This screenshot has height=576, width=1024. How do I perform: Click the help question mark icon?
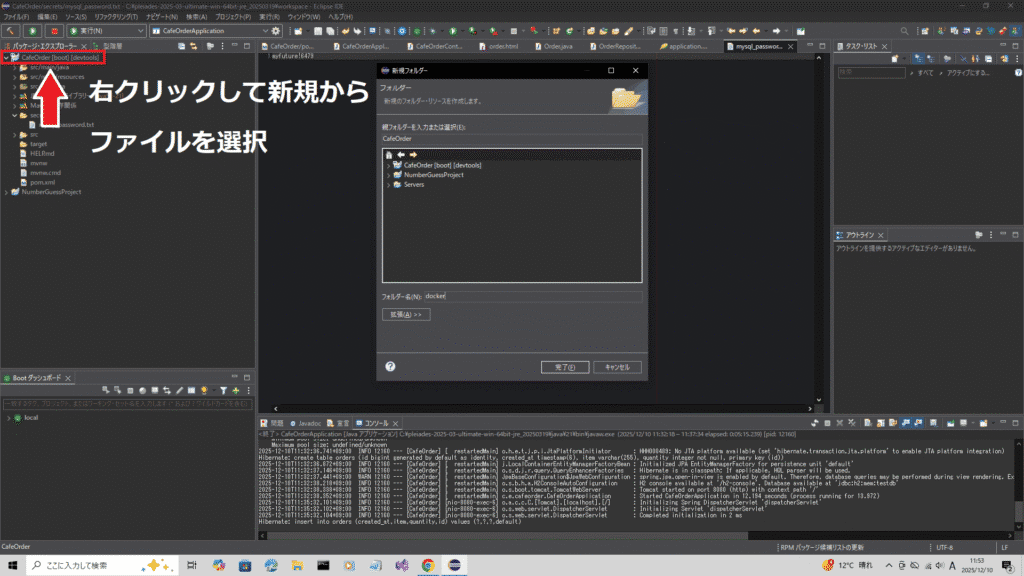[390, 367]
